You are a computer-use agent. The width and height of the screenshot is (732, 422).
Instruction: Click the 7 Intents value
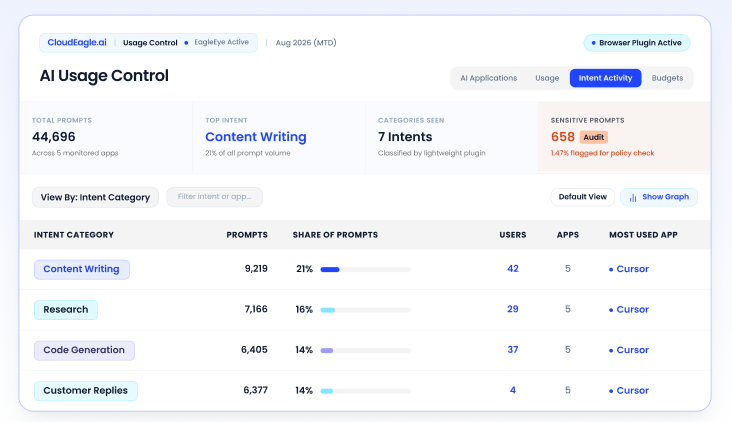[405, 137]
